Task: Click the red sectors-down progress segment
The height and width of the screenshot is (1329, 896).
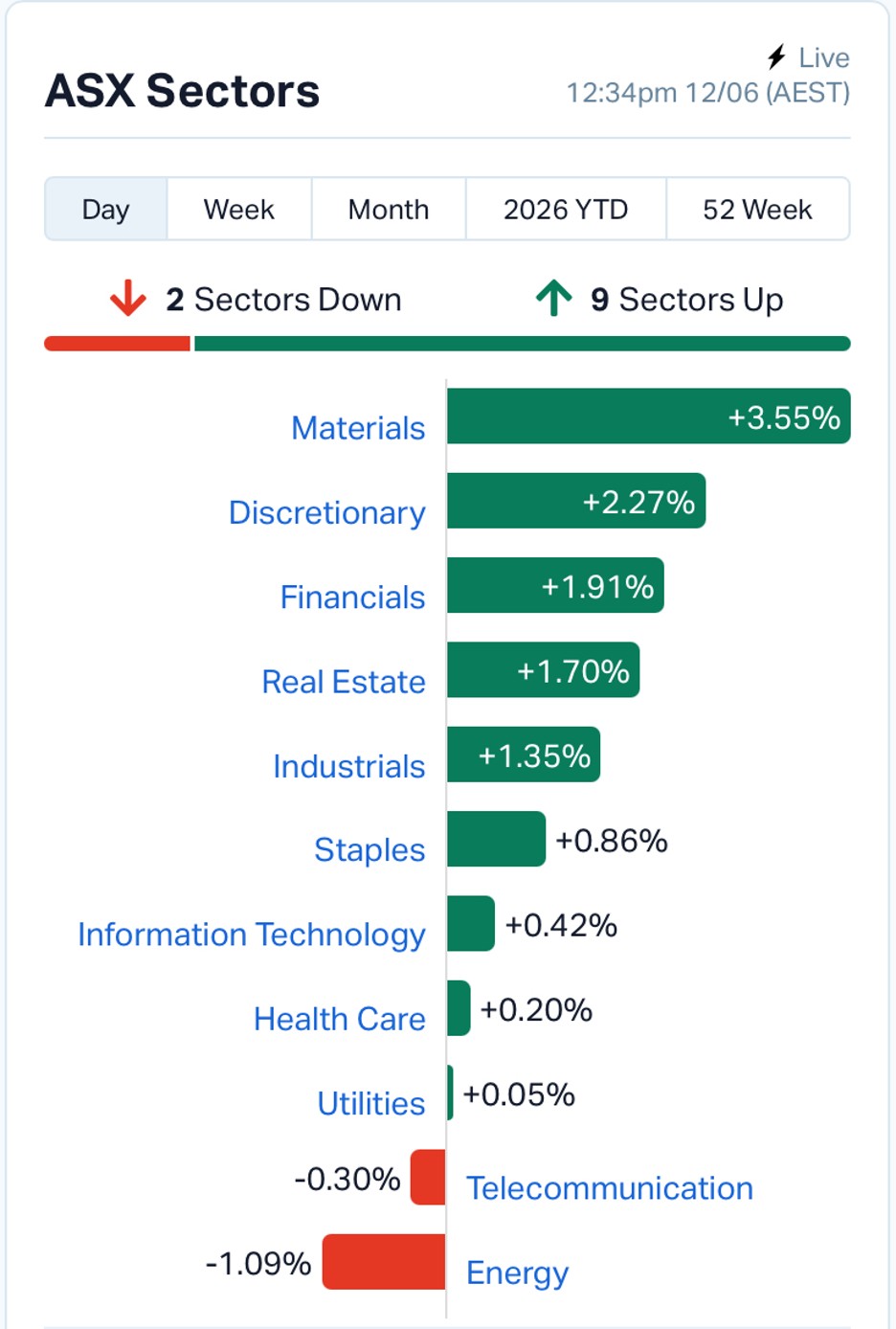Action: (117, 344)
